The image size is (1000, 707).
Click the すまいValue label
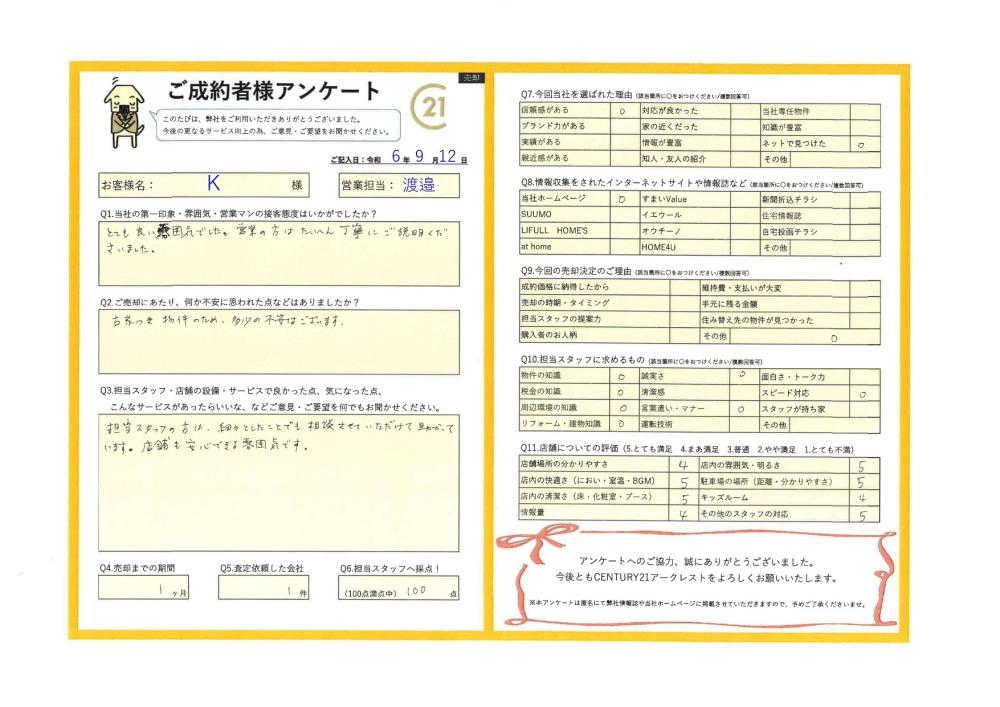pos(665,199)
